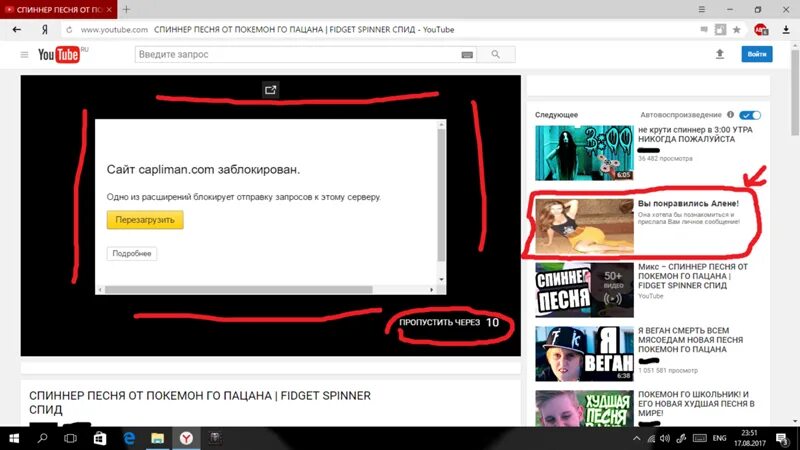Open File Explorer from taskbar

click(158, 438)
